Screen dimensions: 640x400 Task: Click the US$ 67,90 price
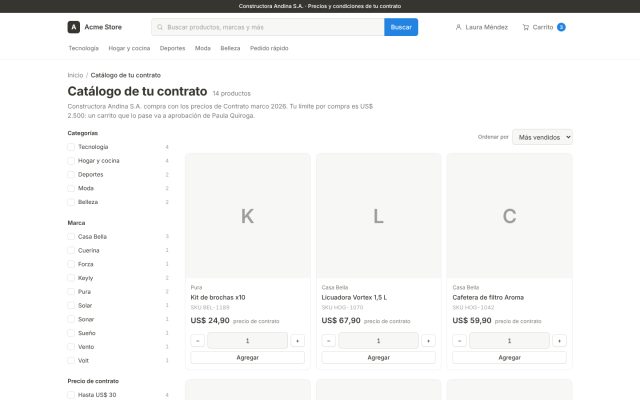[341, 320]
